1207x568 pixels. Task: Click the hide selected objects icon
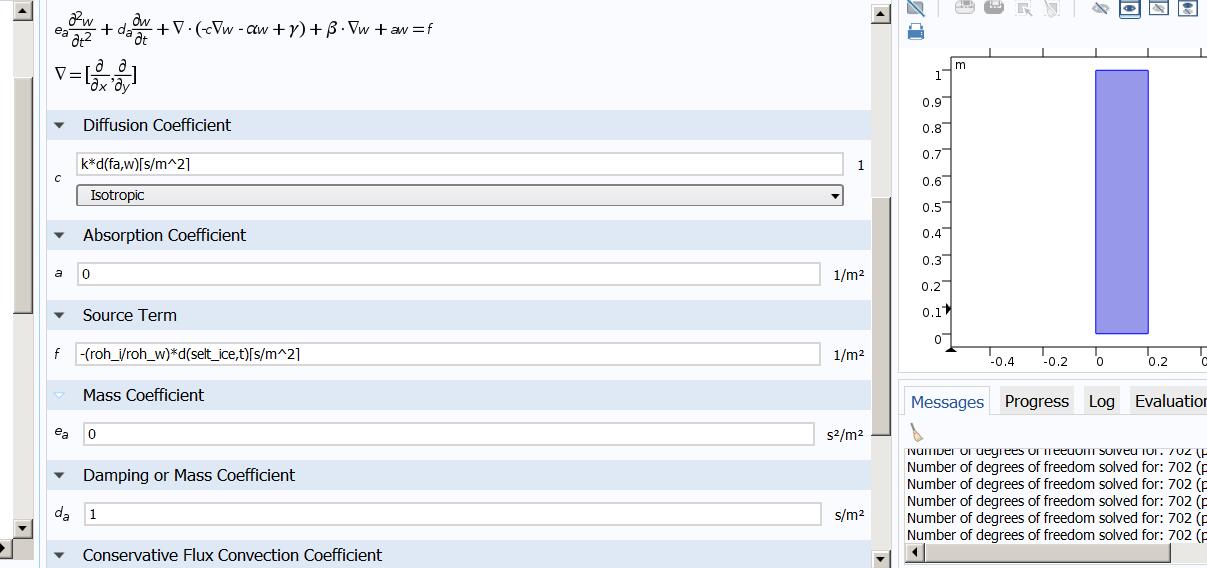pos(1100,8)
